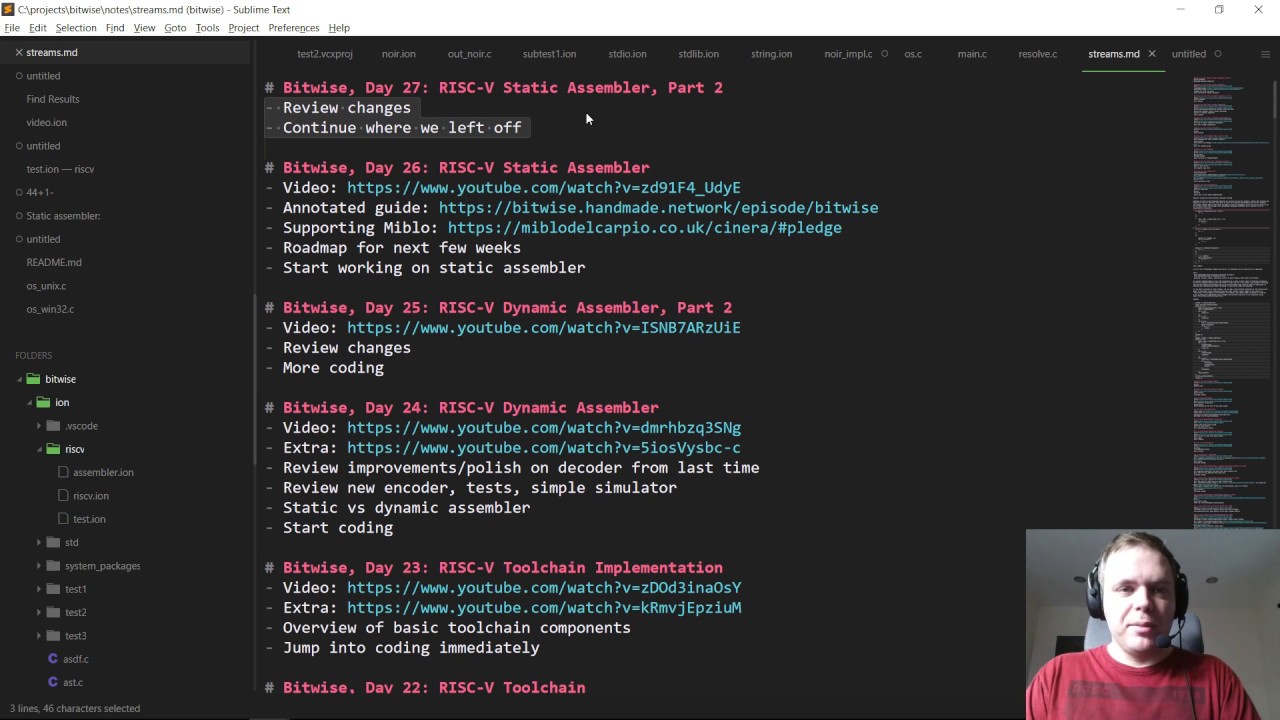Viewport: 1280px width, 720px height.
Task: Expand the std folder arrow
Action: pyautogui.click(x=39, y=542)
